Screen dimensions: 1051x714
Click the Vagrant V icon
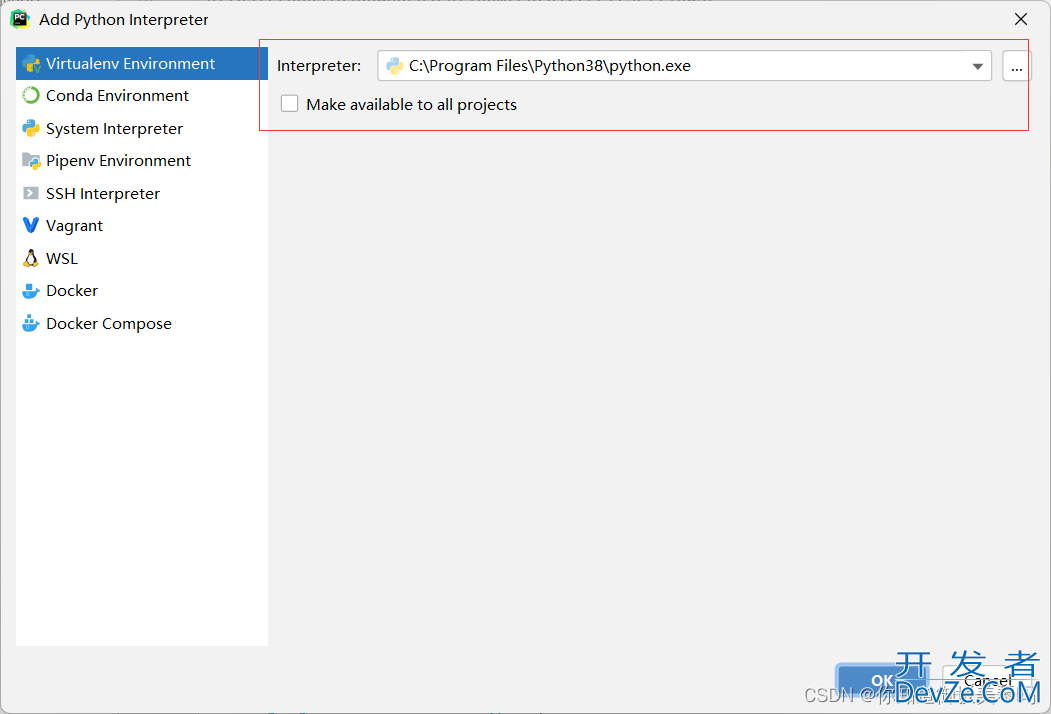coord(31,225)
